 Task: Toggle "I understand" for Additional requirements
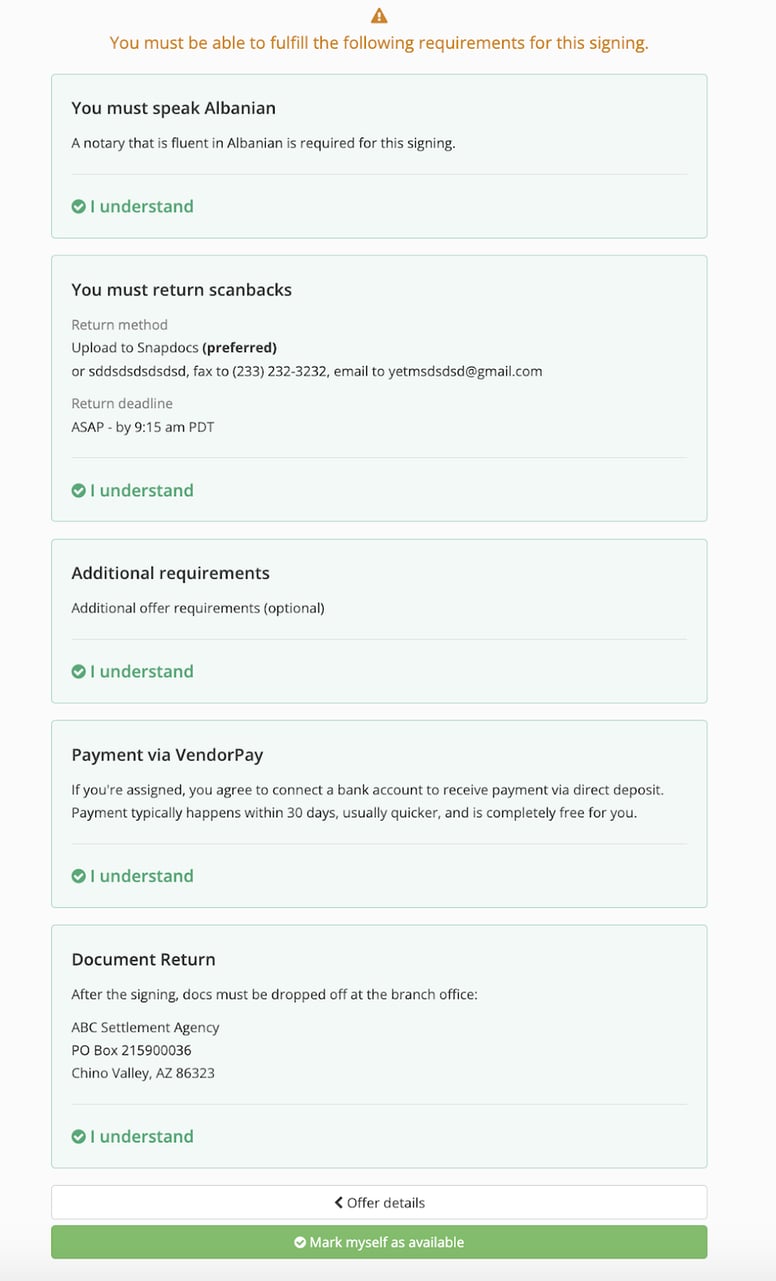coord(133,672)
